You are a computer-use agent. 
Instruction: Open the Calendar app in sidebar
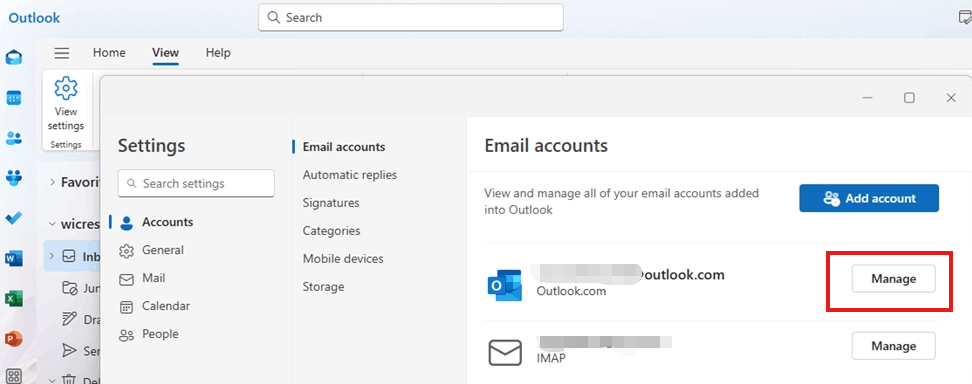click(x=14, y=98)
